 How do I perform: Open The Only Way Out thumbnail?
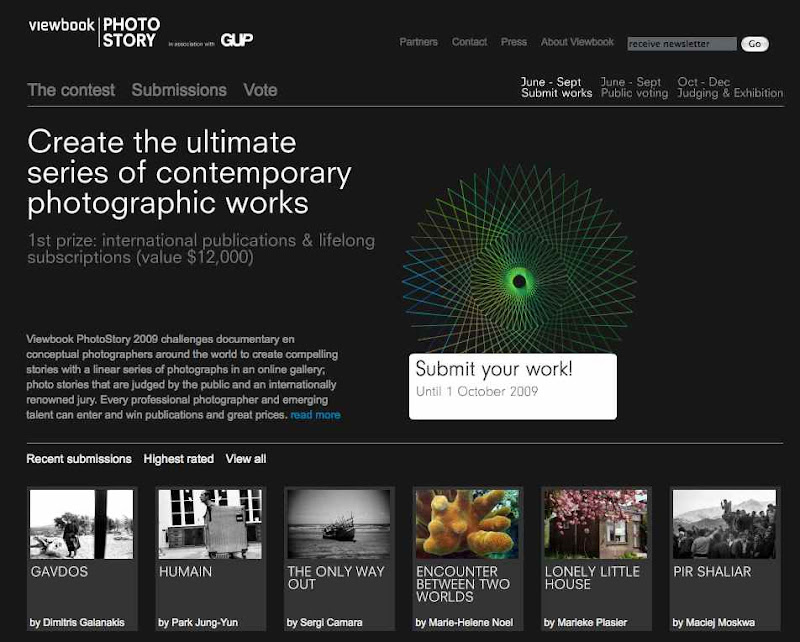(x=339, y=524)
